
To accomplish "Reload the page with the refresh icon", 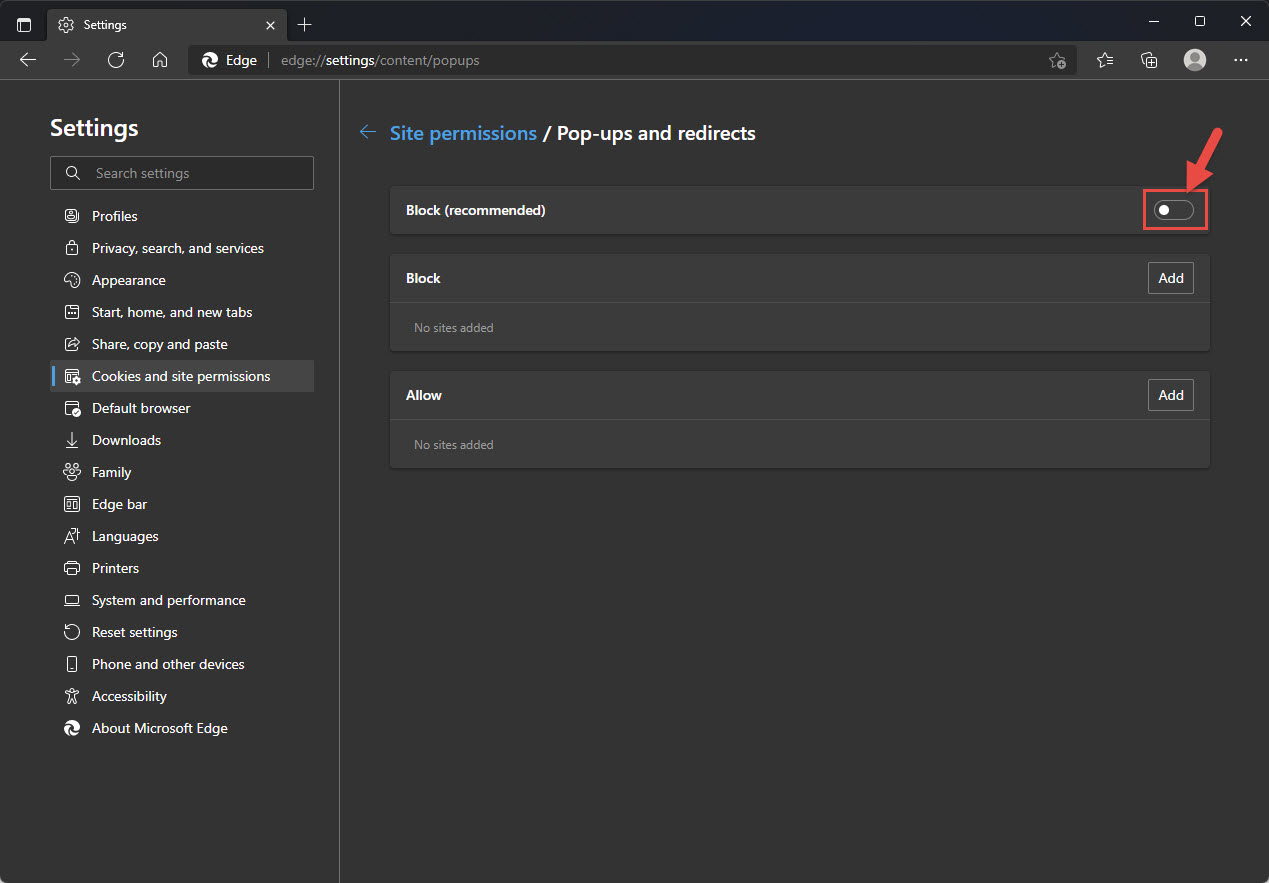I will tap(116, 60).
